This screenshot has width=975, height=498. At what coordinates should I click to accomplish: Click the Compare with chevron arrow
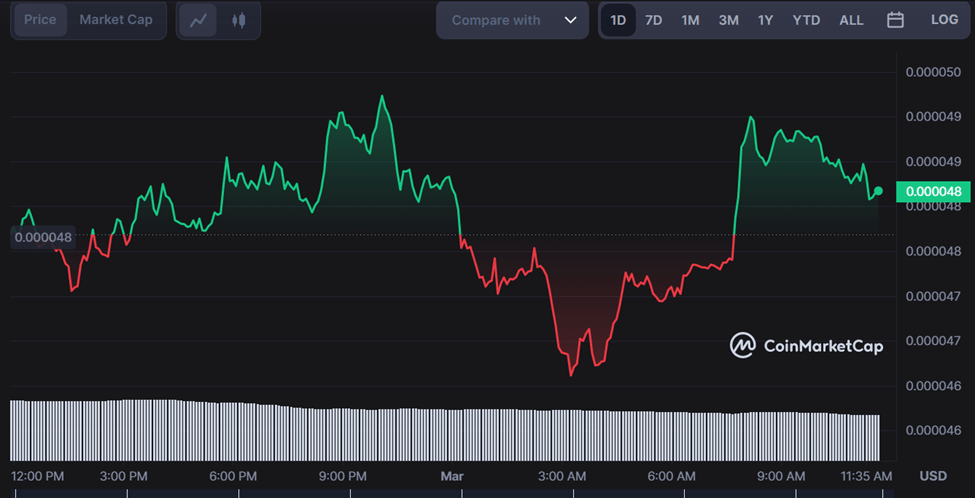(x=570, y=20)
